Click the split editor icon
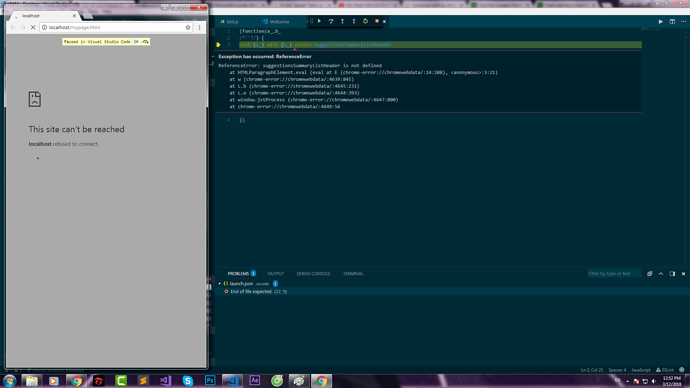 click(672, 22)
